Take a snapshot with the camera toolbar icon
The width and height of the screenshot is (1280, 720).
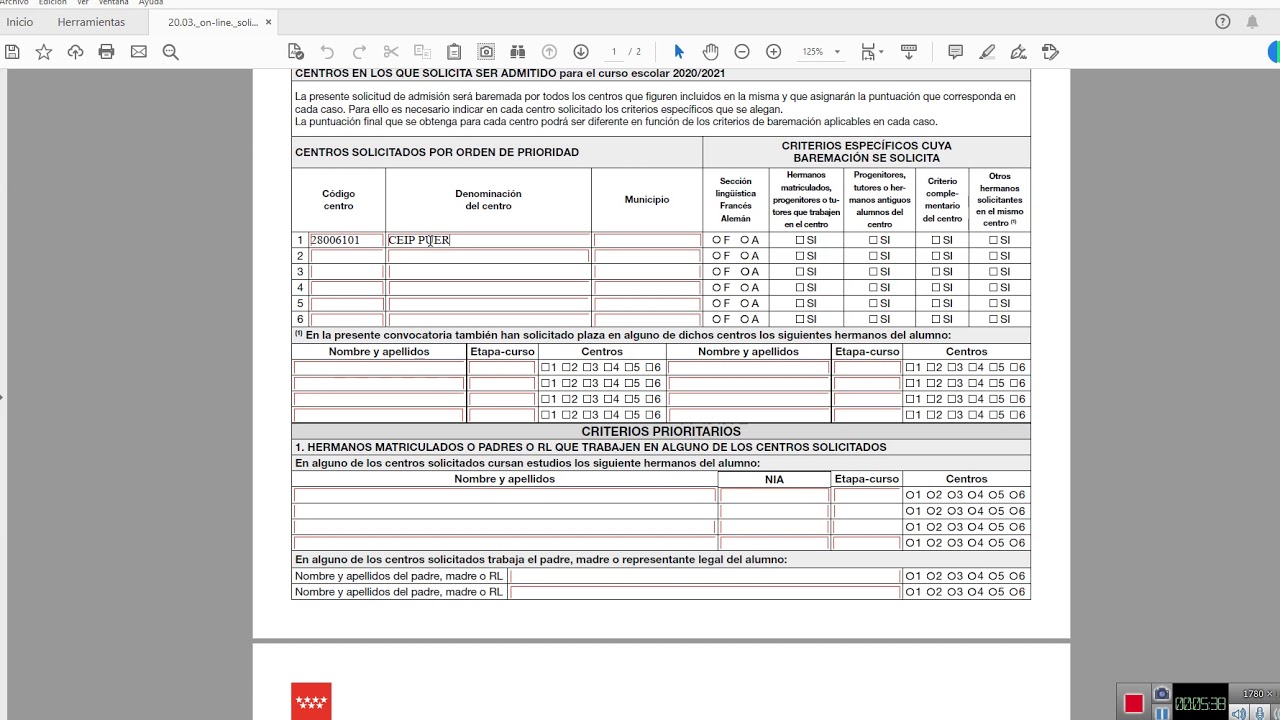[x=486, y=52]
